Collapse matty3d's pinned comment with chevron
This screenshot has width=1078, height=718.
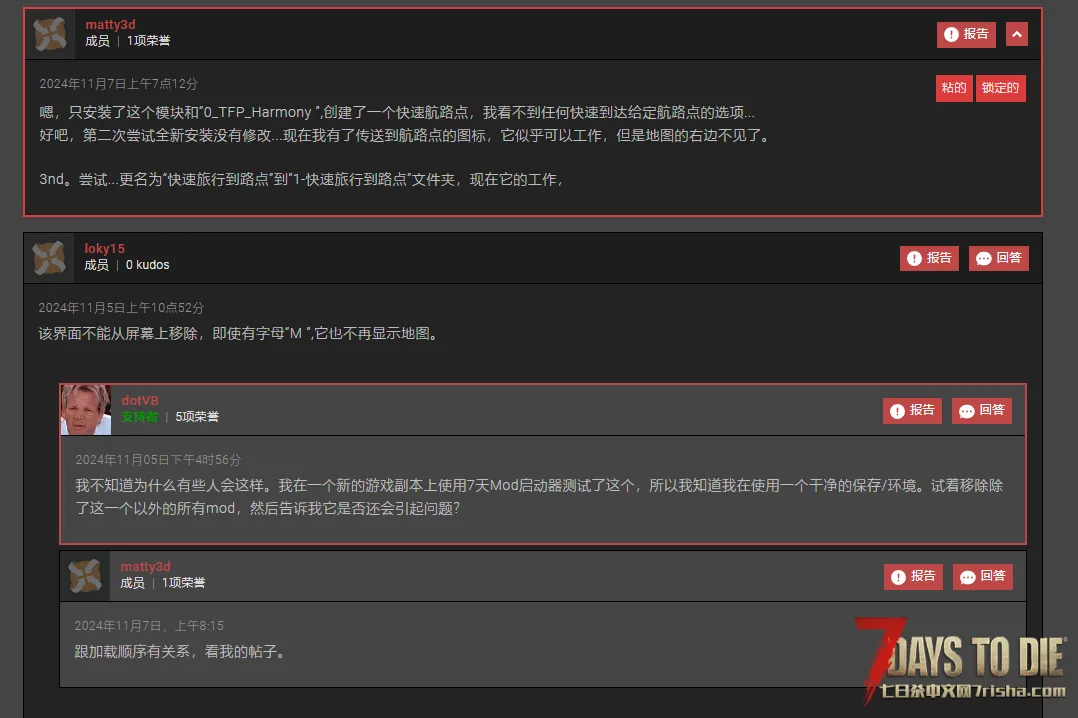(1016, 34)
